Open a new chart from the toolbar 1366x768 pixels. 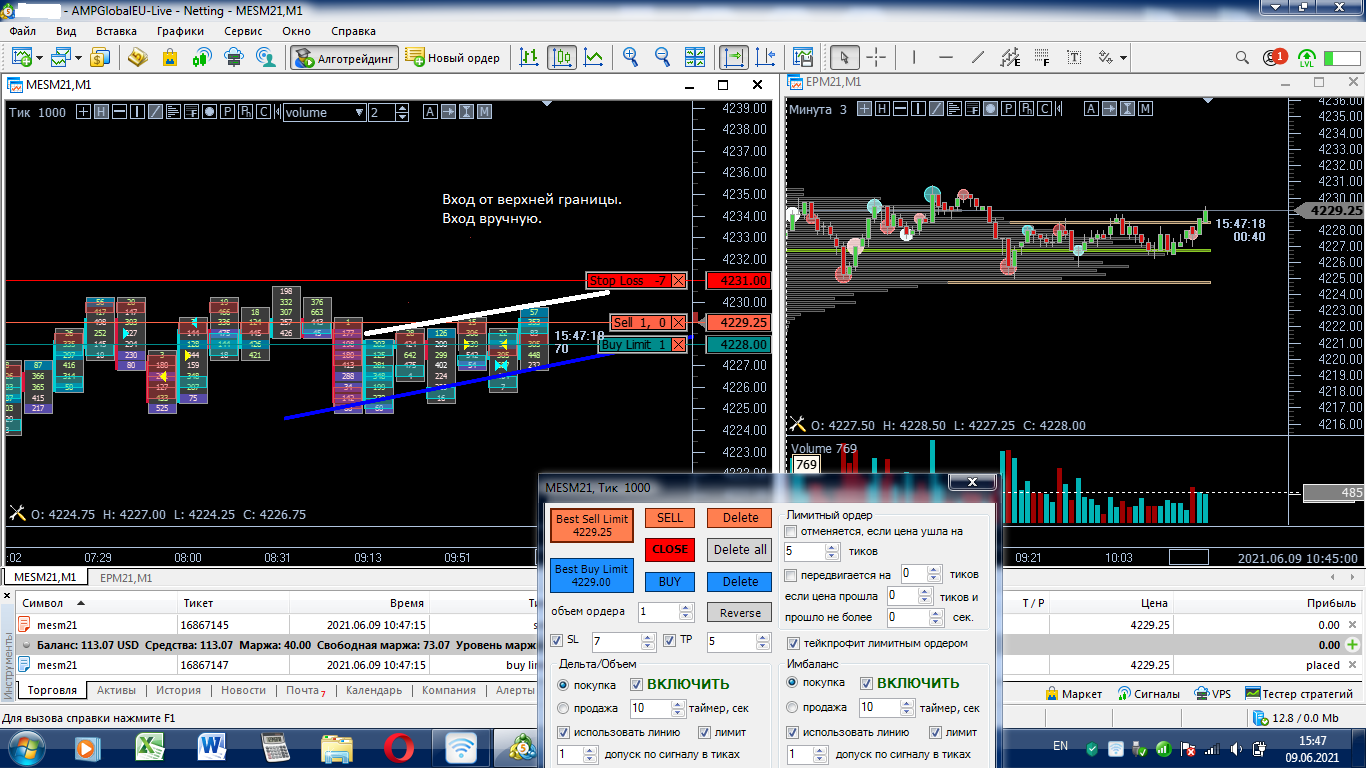coord(21,57)
